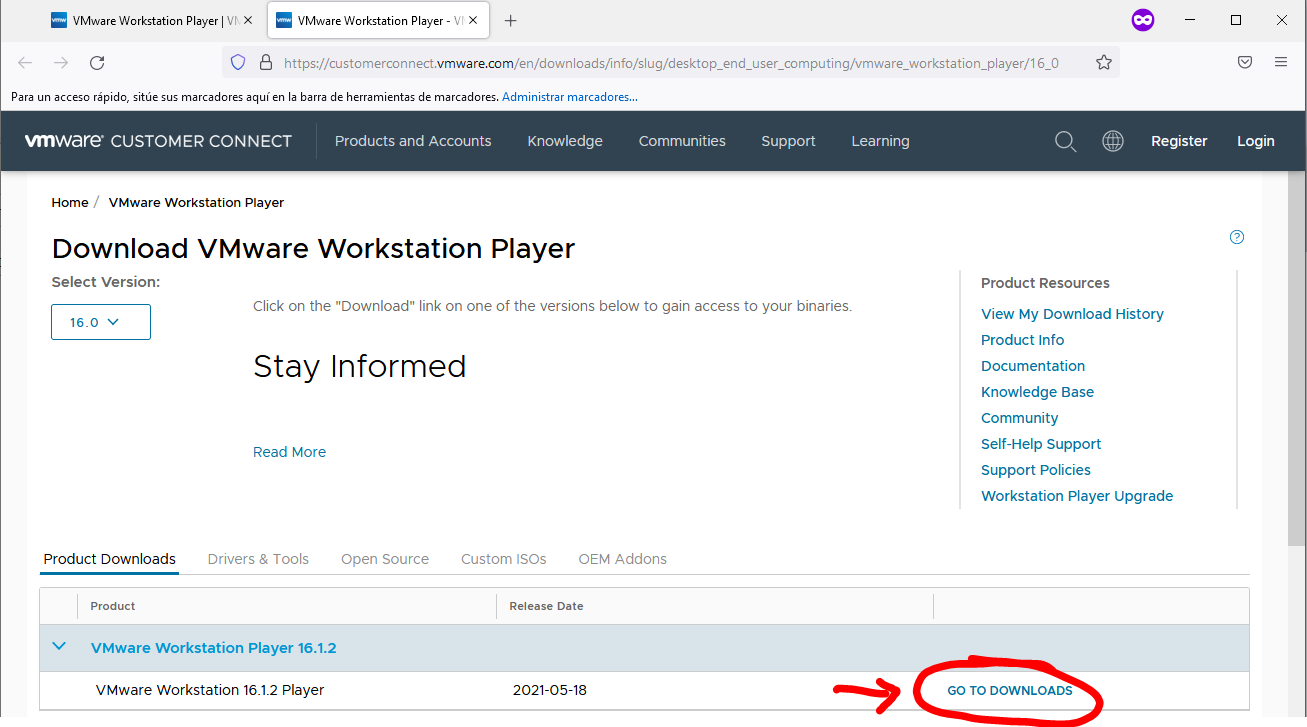
Task: Click the VMware Workstation Player breadcrumb
Action: click(x=196, y=202)
